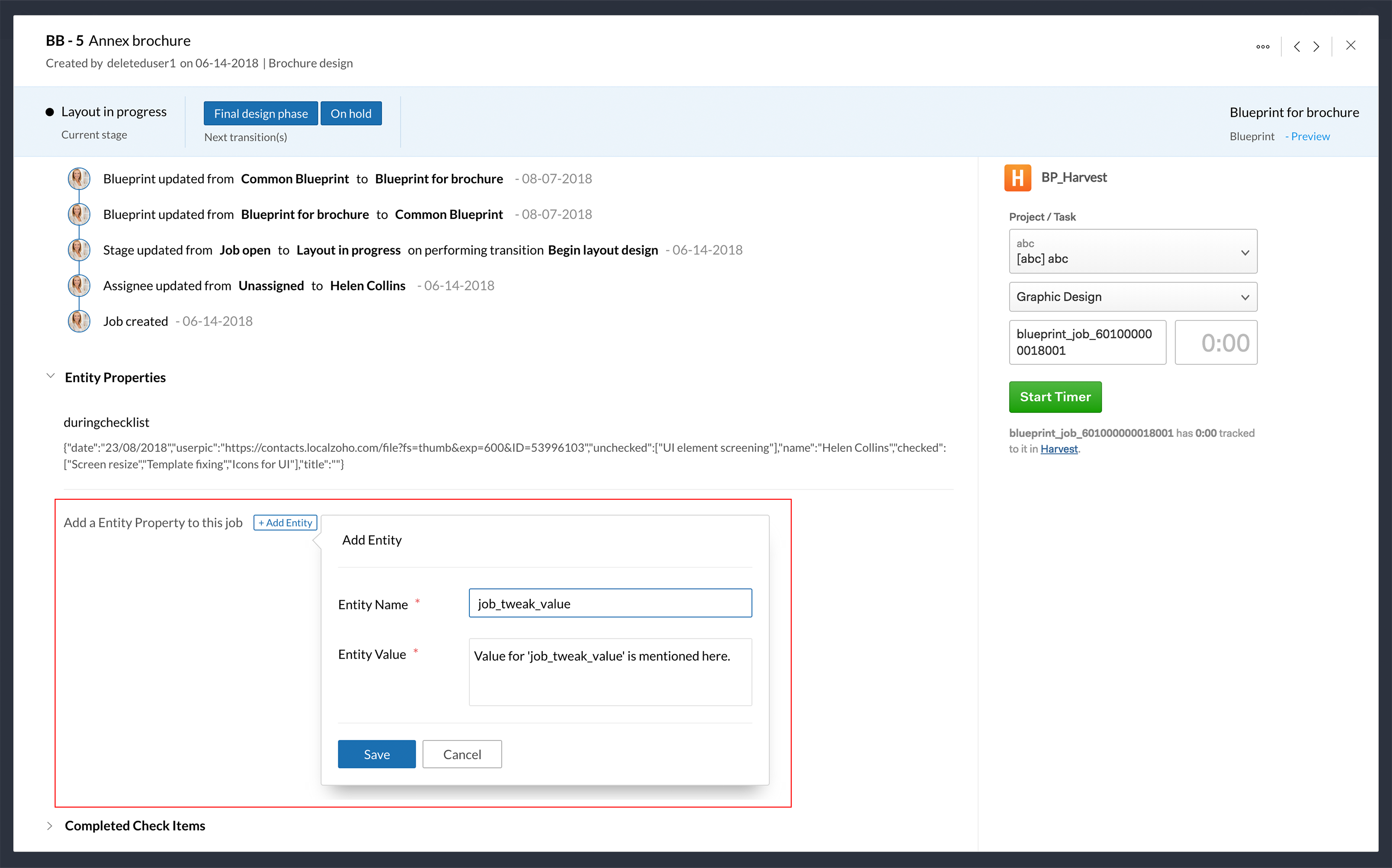The height and width of the screenshot is (868, 1392).
Task: Expand the Completed Check Items section
Action: tap(50, 825)
